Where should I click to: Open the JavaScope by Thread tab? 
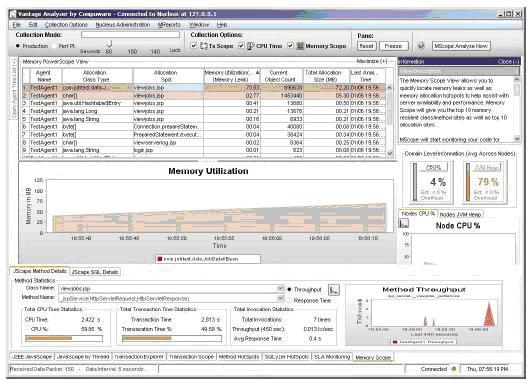[83, 357]
